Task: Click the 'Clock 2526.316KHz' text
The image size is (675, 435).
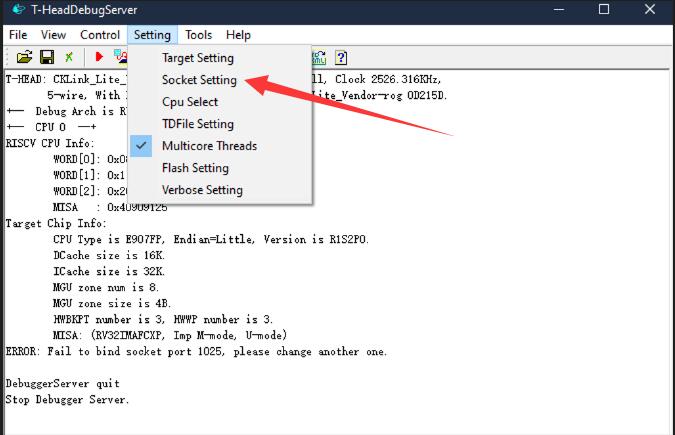Action: [x=388, y=79]
